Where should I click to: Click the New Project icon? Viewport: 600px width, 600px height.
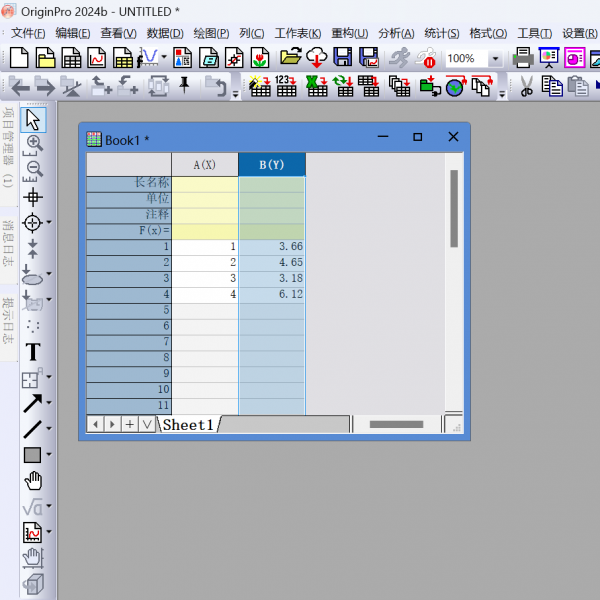(x=19, y=58)
